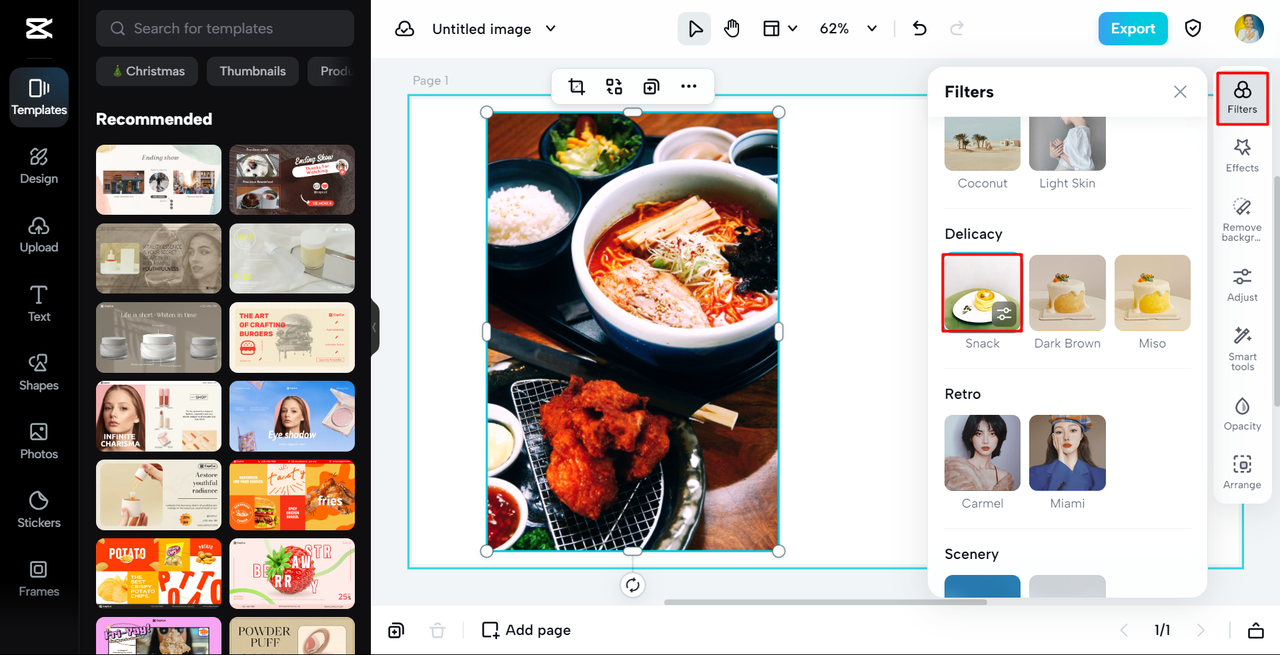Open the Arrange panel
Viewport: 1280px width, 655px height.
click(x=1242, y=471)
